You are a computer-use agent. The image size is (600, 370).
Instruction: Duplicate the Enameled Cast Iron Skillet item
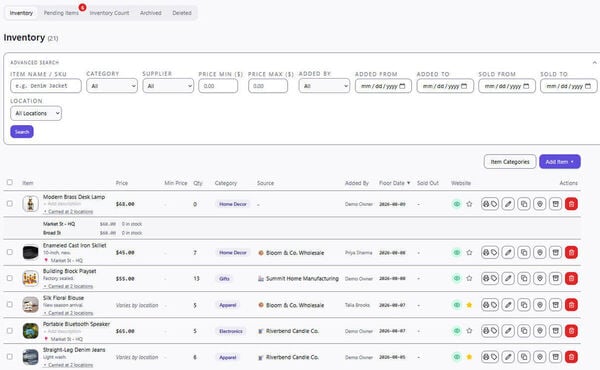(524, 253)
